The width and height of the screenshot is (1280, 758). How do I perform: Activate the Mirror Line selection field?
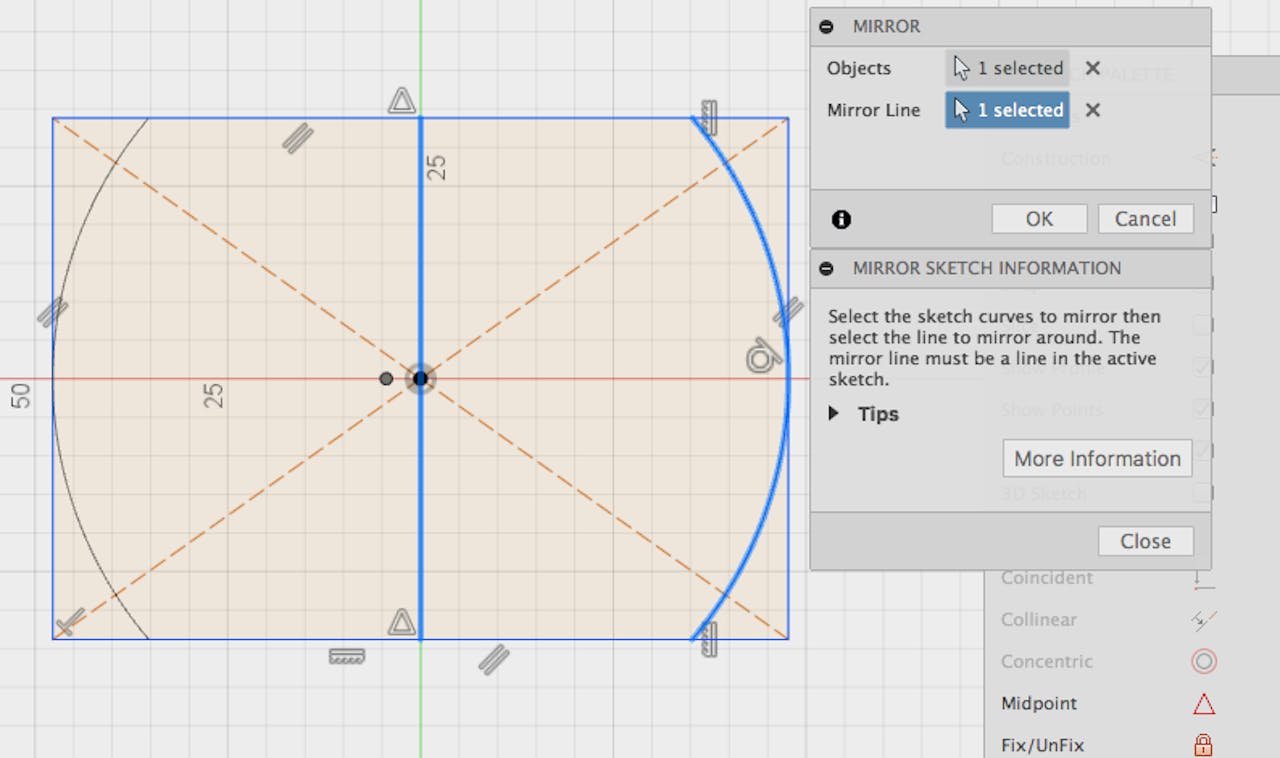coord(1007,110)
